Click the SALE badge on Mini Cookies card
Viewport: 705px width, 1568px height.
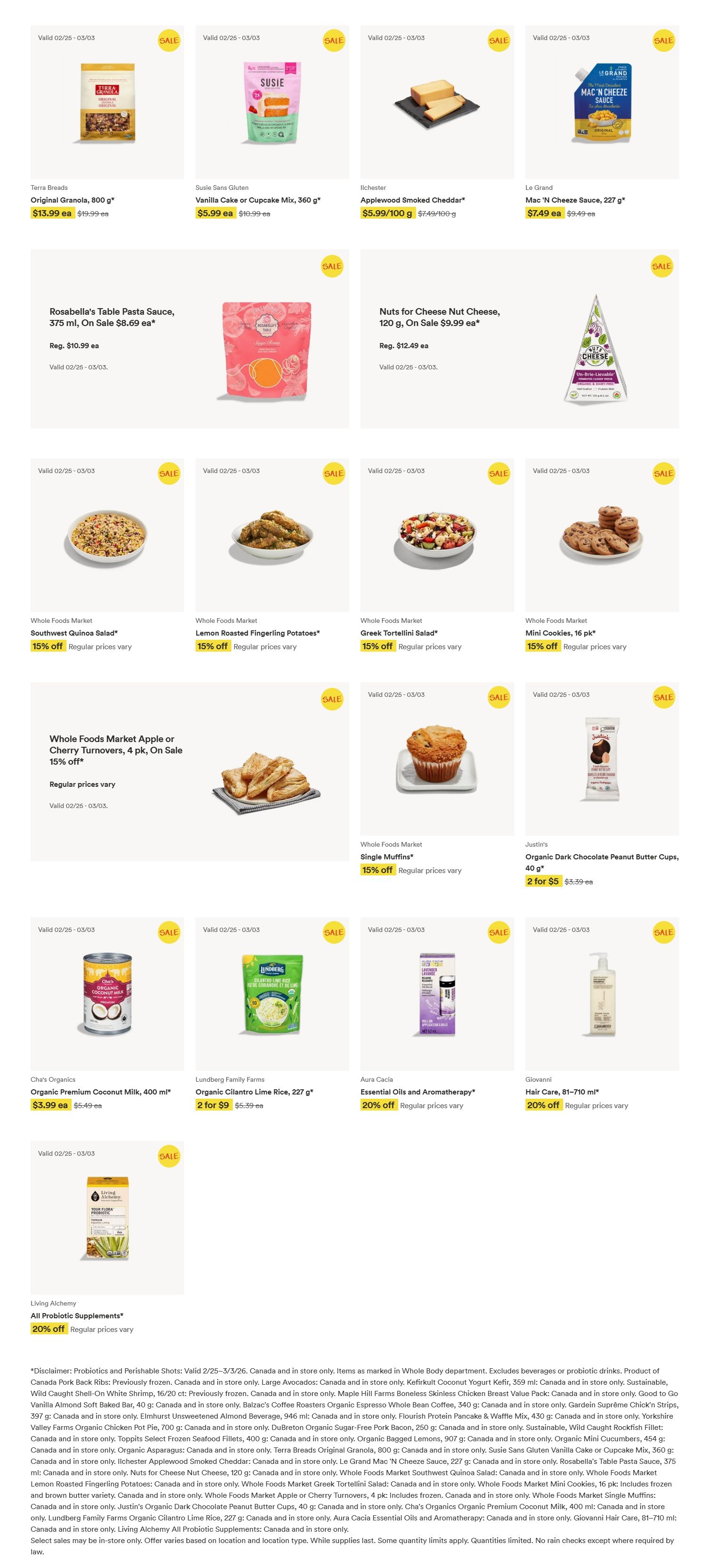click(x=663, y=474)
